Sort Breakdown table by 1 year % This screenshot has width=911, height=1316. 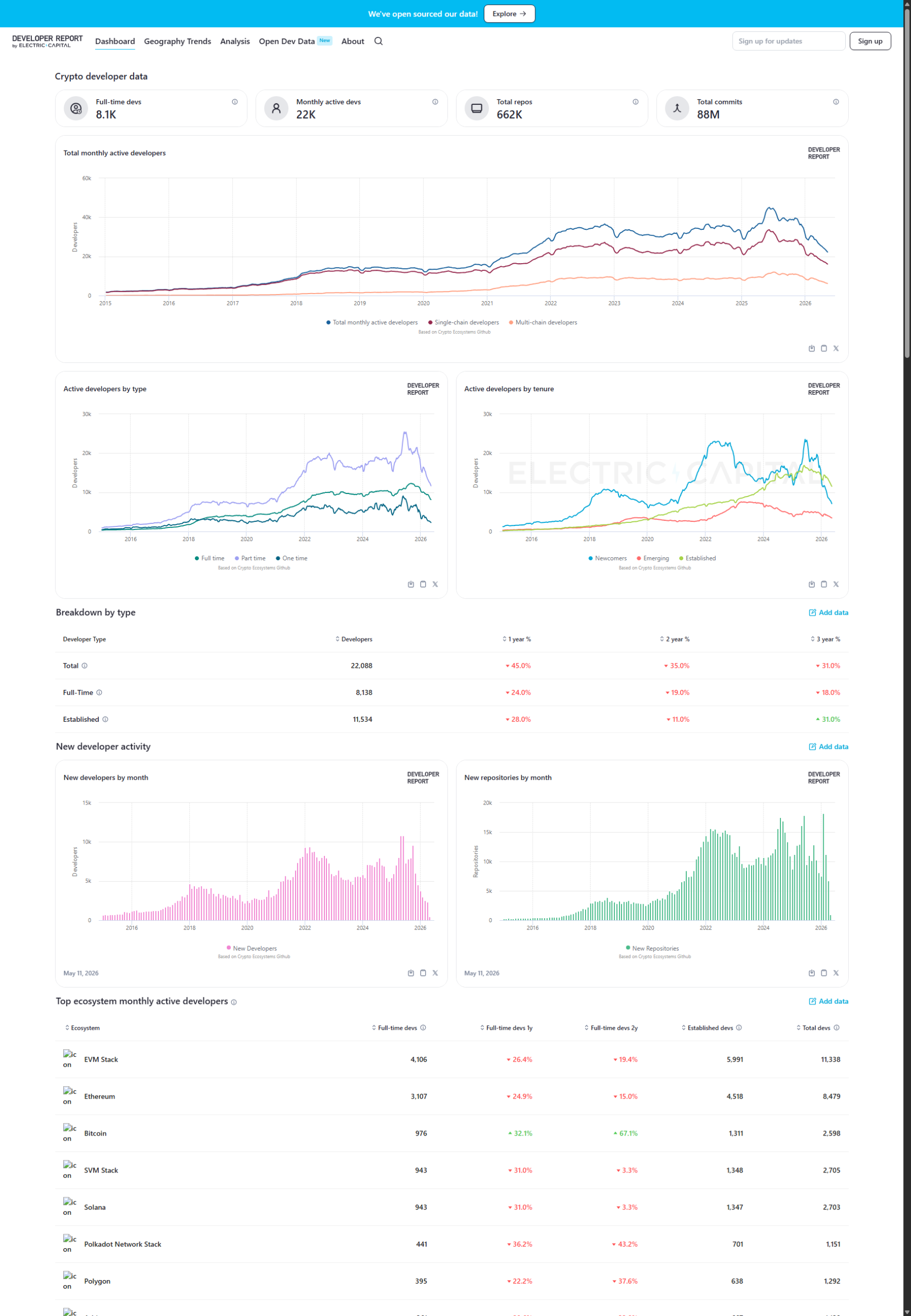click(x=517, y=639)
